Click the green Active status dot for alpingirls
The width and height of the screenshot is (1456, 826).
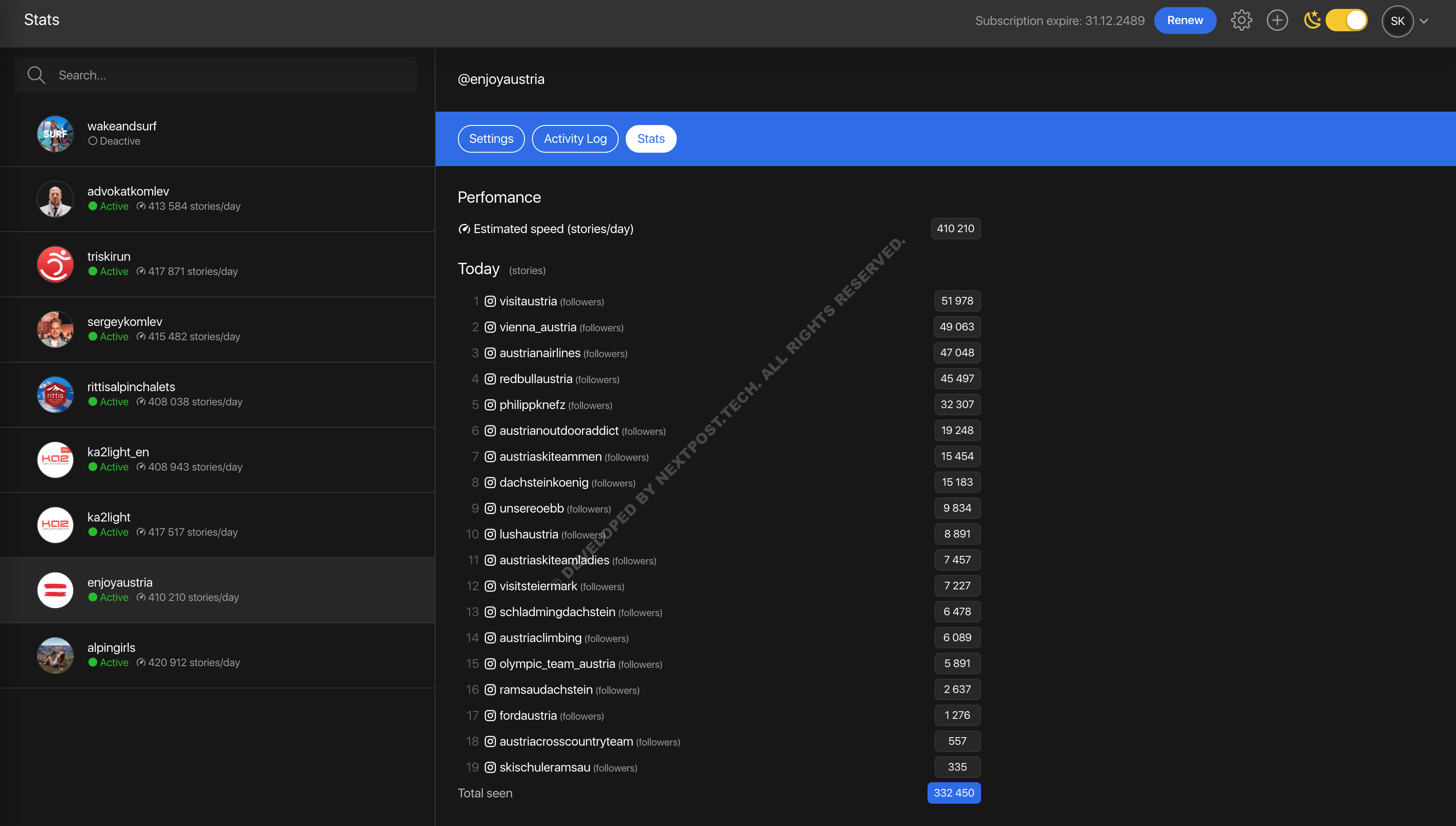92,663
